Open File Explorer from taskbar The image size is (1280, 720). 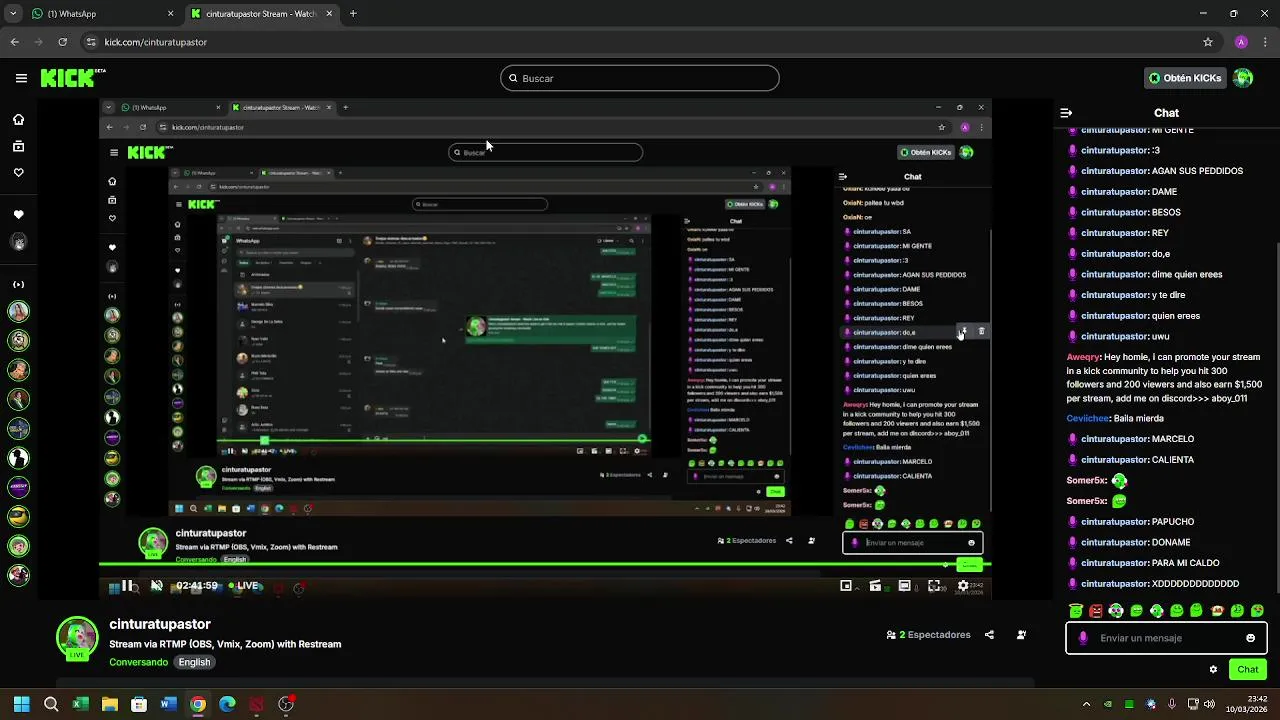point(110,704)
